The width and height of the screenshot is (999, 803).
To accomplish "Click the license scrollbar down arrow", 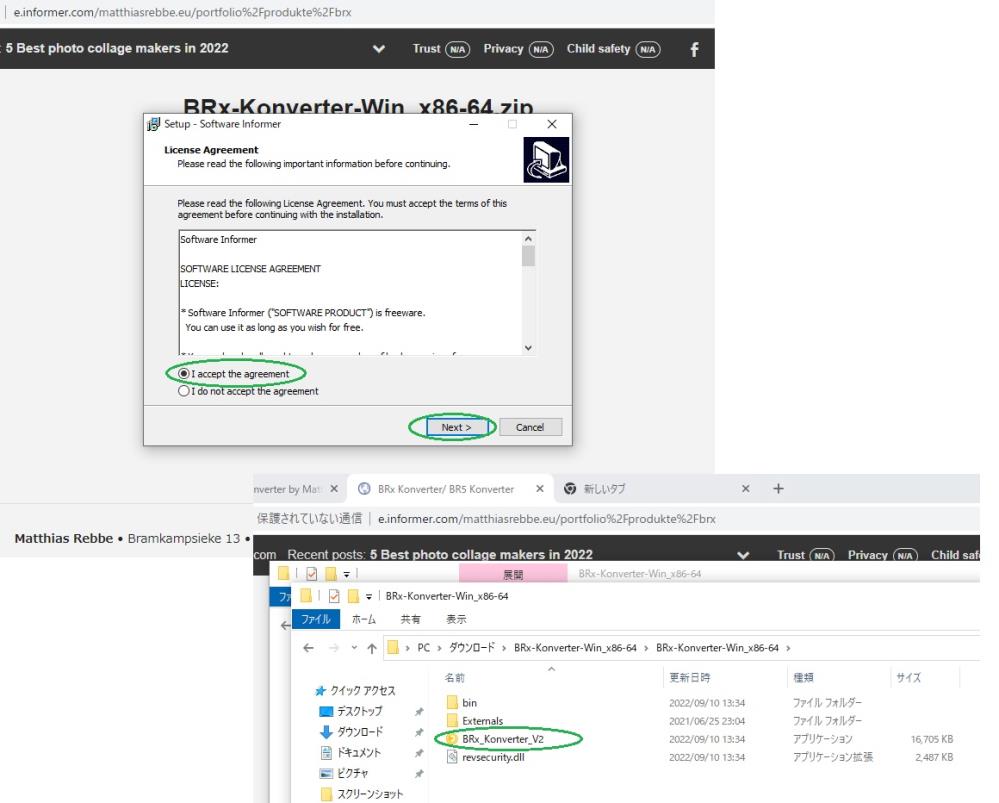I will click(528, 348).
